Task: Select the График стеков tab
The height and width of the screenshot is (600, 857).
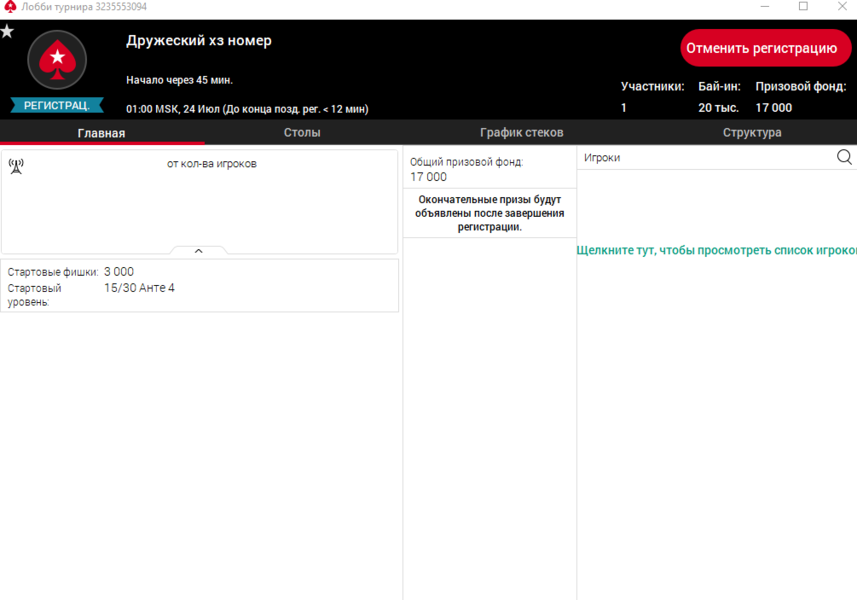Action: click(x=521, y=133)
